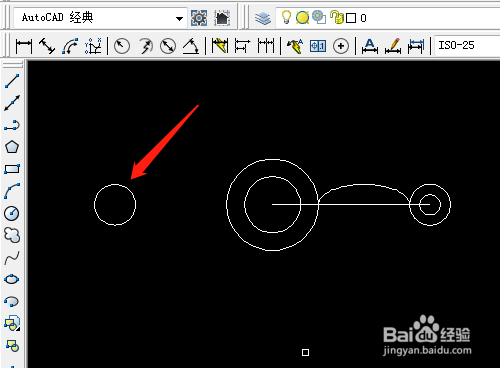Select the horizontal line joining the circles
The image size is (500, 368).
click(351, 204)
